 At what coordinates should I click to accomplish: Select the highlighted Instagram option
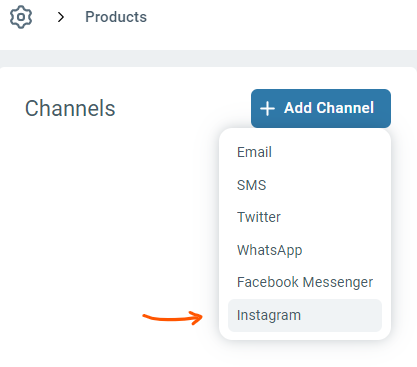coord(305,315)
